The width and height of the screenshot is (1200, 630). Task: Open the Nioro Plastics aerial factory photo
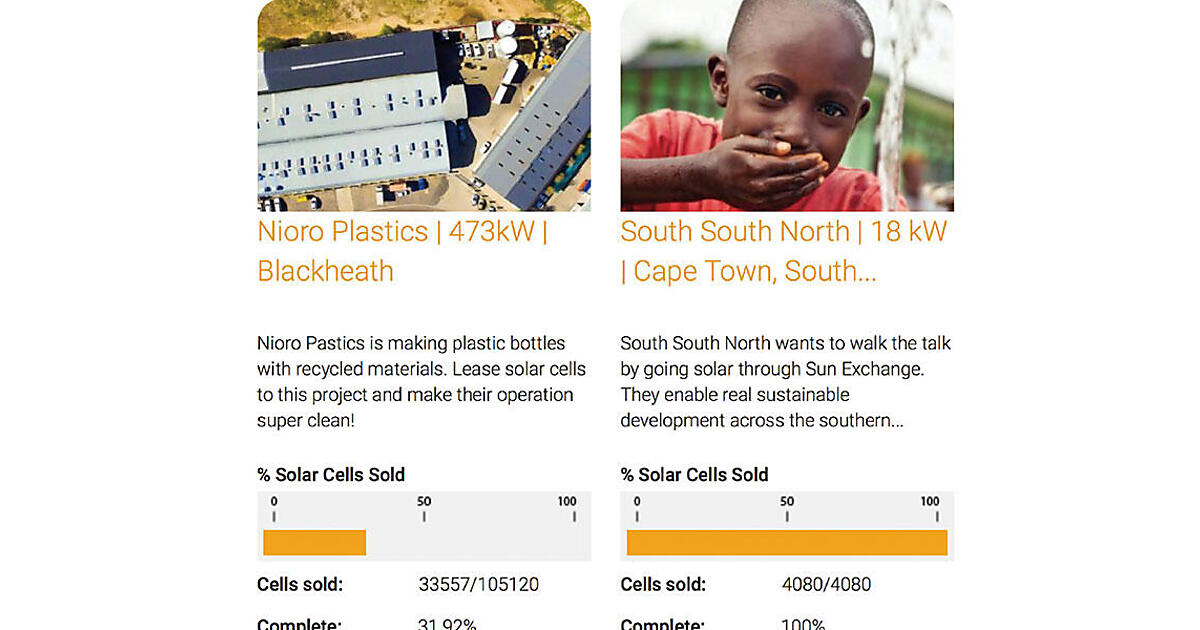coord(424,105)
